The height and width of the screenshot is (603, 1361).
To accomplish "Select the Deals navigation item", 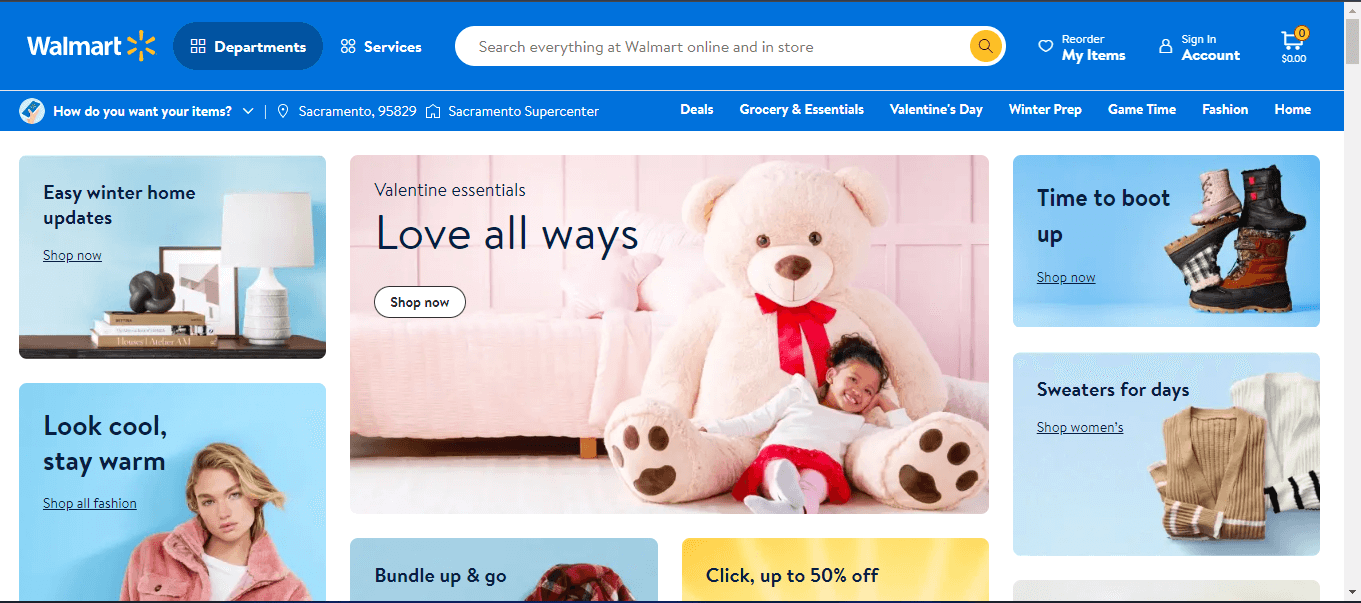I will tap(697, 110).
